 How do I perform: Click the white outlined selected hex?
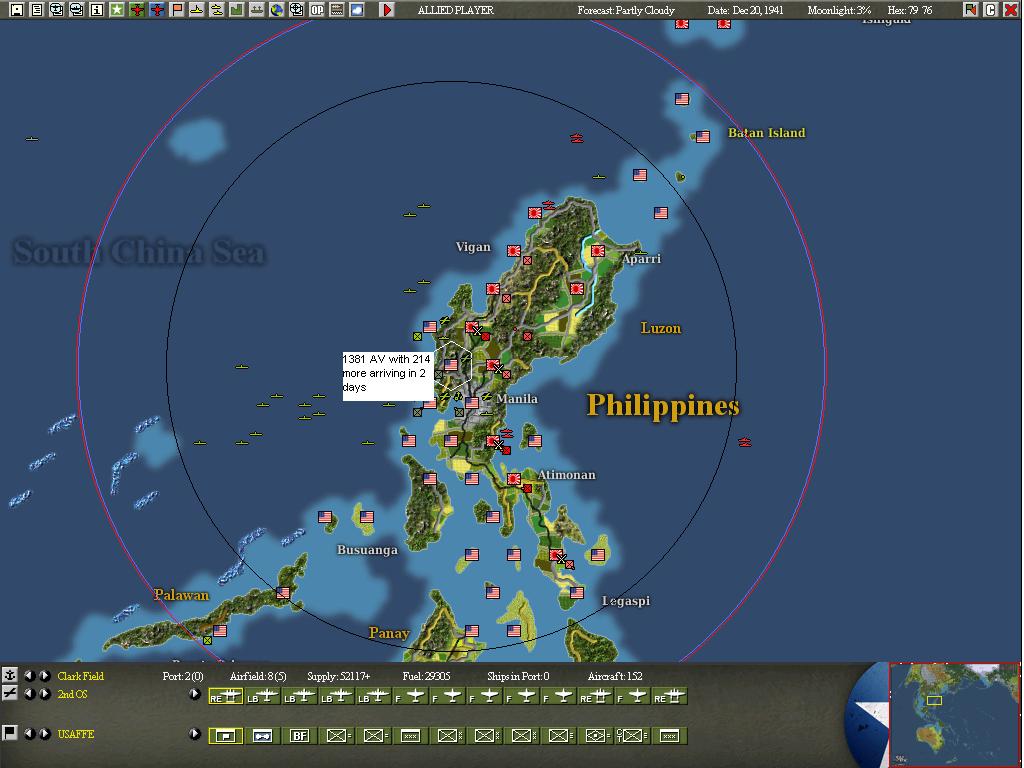coord(454,364)
